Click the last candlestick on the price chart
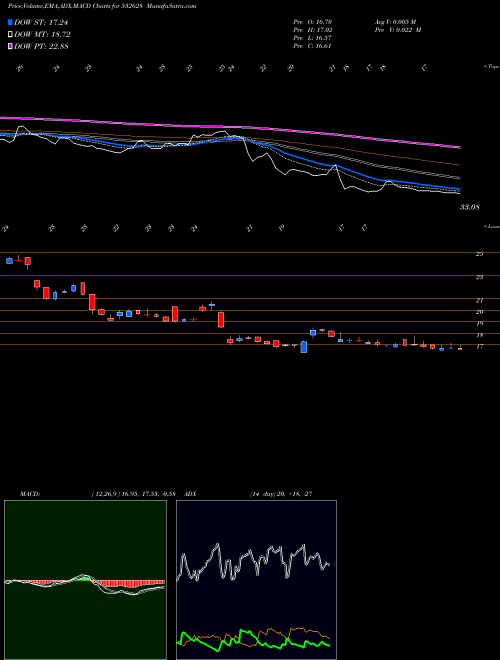 click(x=460, y=348)
